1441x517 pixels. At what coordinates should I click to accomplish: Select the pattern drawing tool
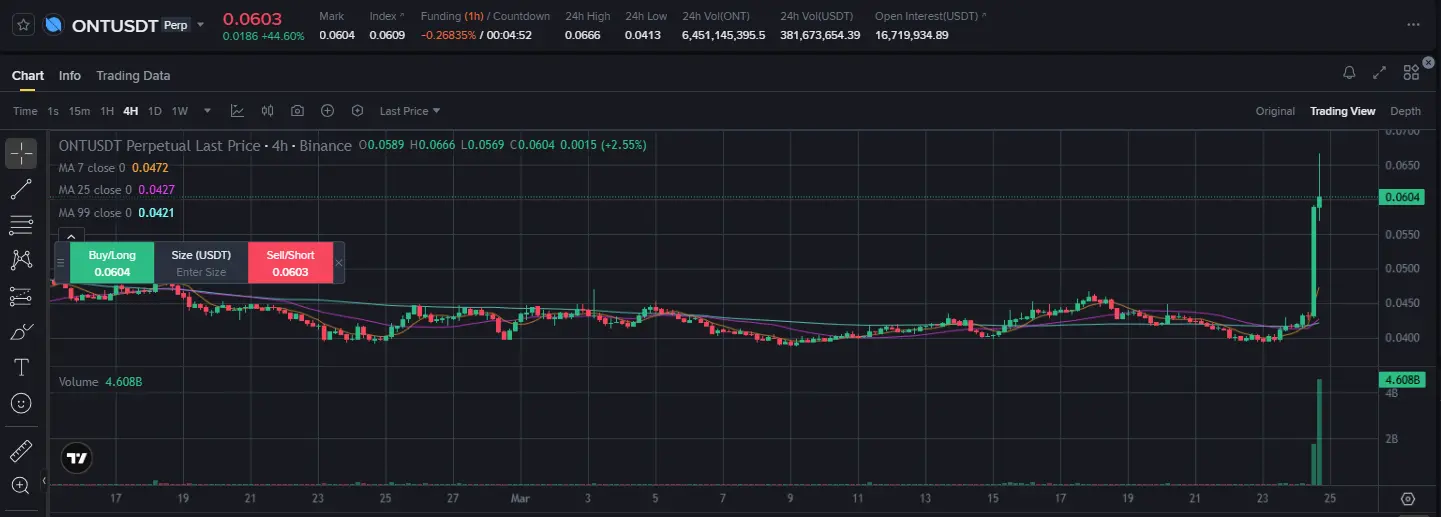point(21,260)
